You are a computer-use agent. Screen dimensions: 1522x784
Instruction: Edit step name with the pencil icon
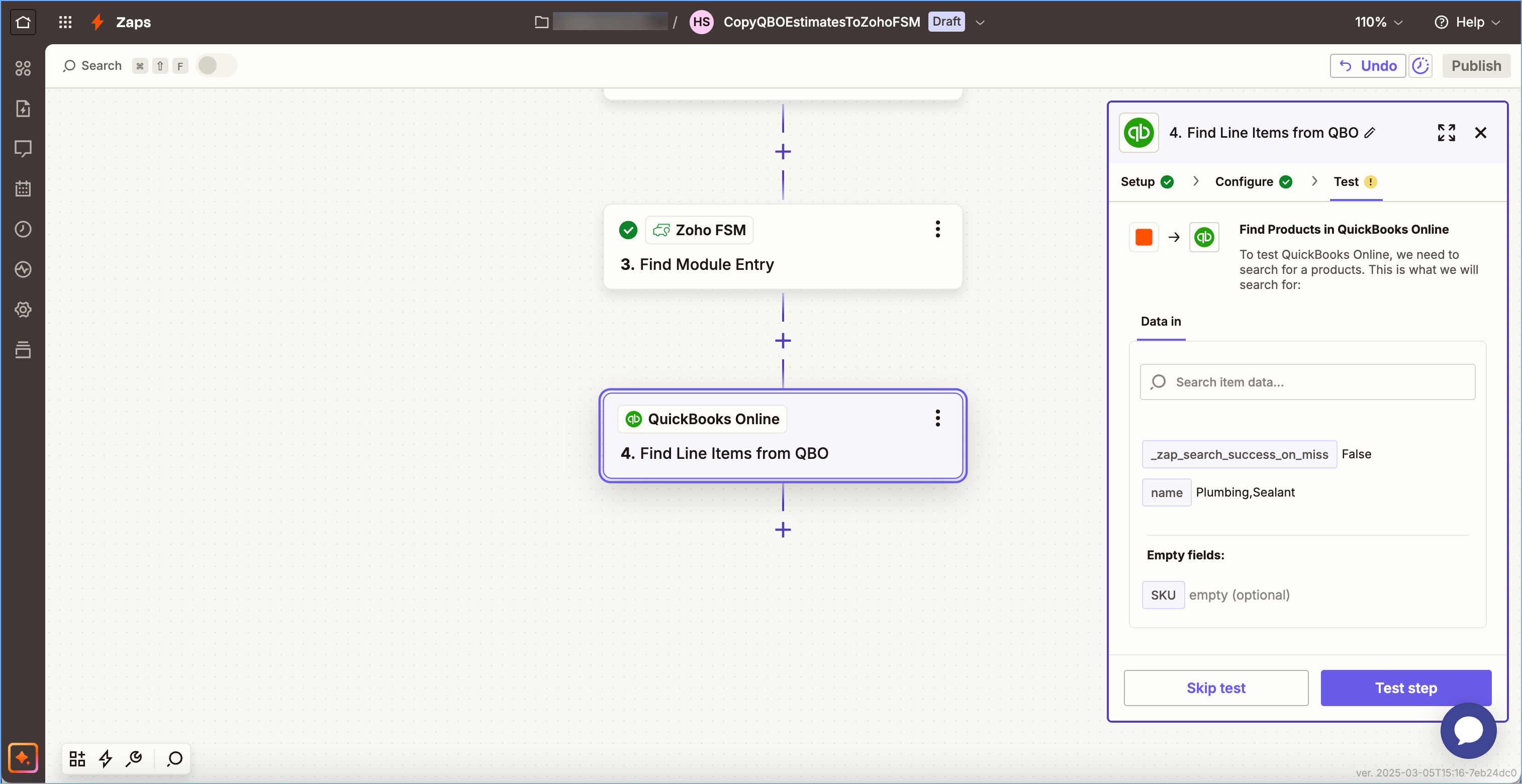click(x=1370, y=133)
